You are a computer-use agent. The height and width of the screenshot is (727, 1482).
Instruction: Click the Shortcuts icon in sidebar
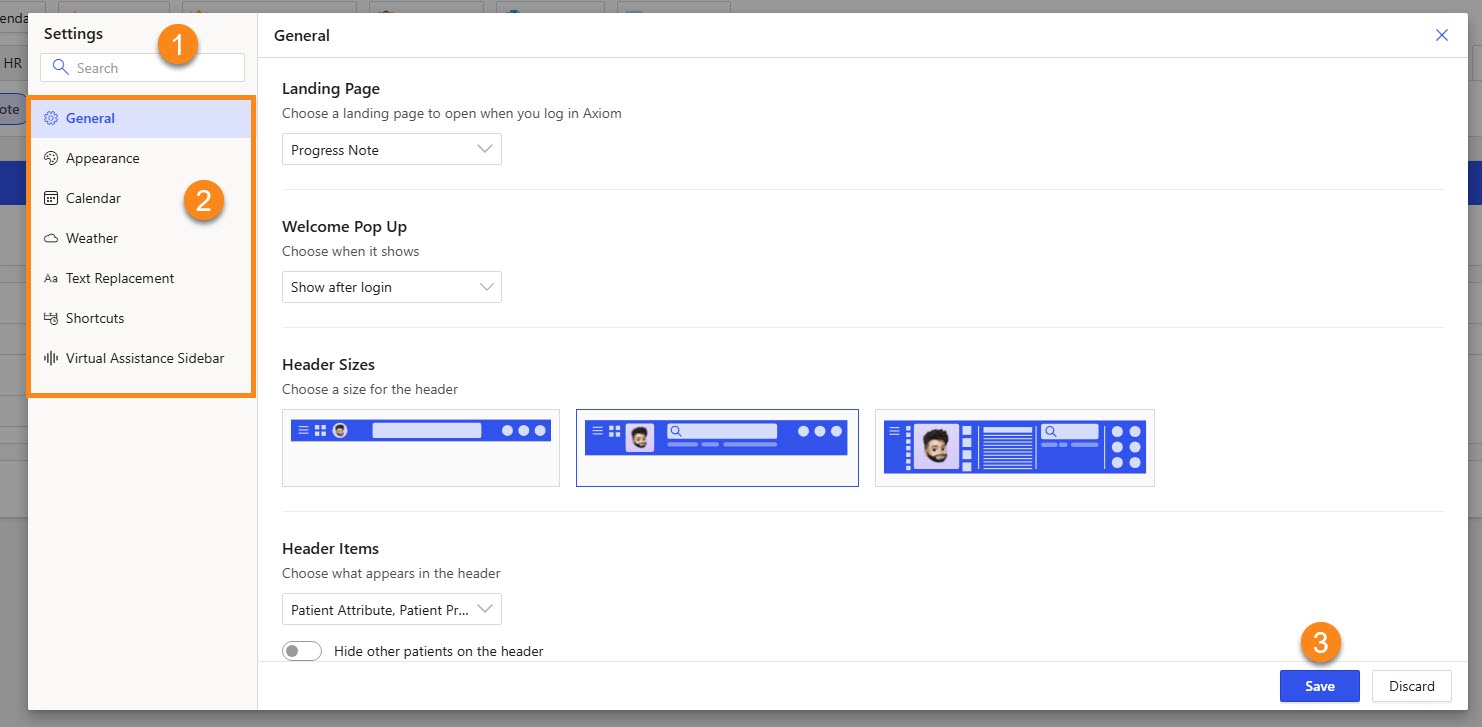click(51, 318)
